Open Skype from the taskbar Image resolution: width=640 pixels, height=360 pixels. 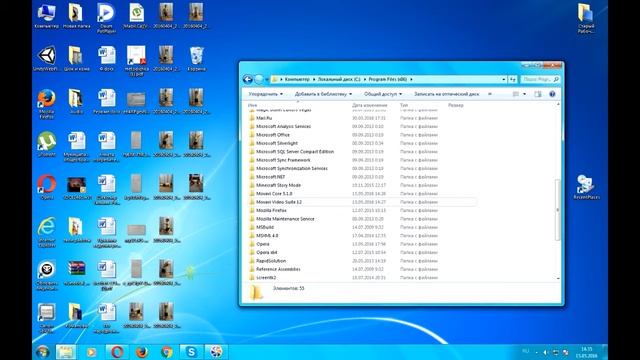tap(191, 351)
